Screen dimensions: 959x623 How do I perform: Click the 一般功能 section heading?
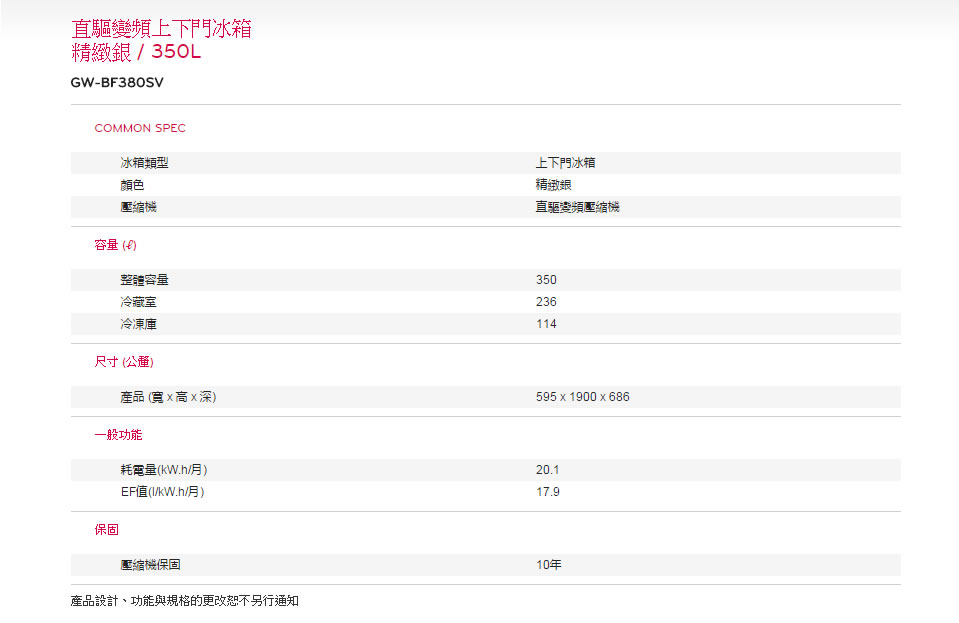[x=118, y=435]
